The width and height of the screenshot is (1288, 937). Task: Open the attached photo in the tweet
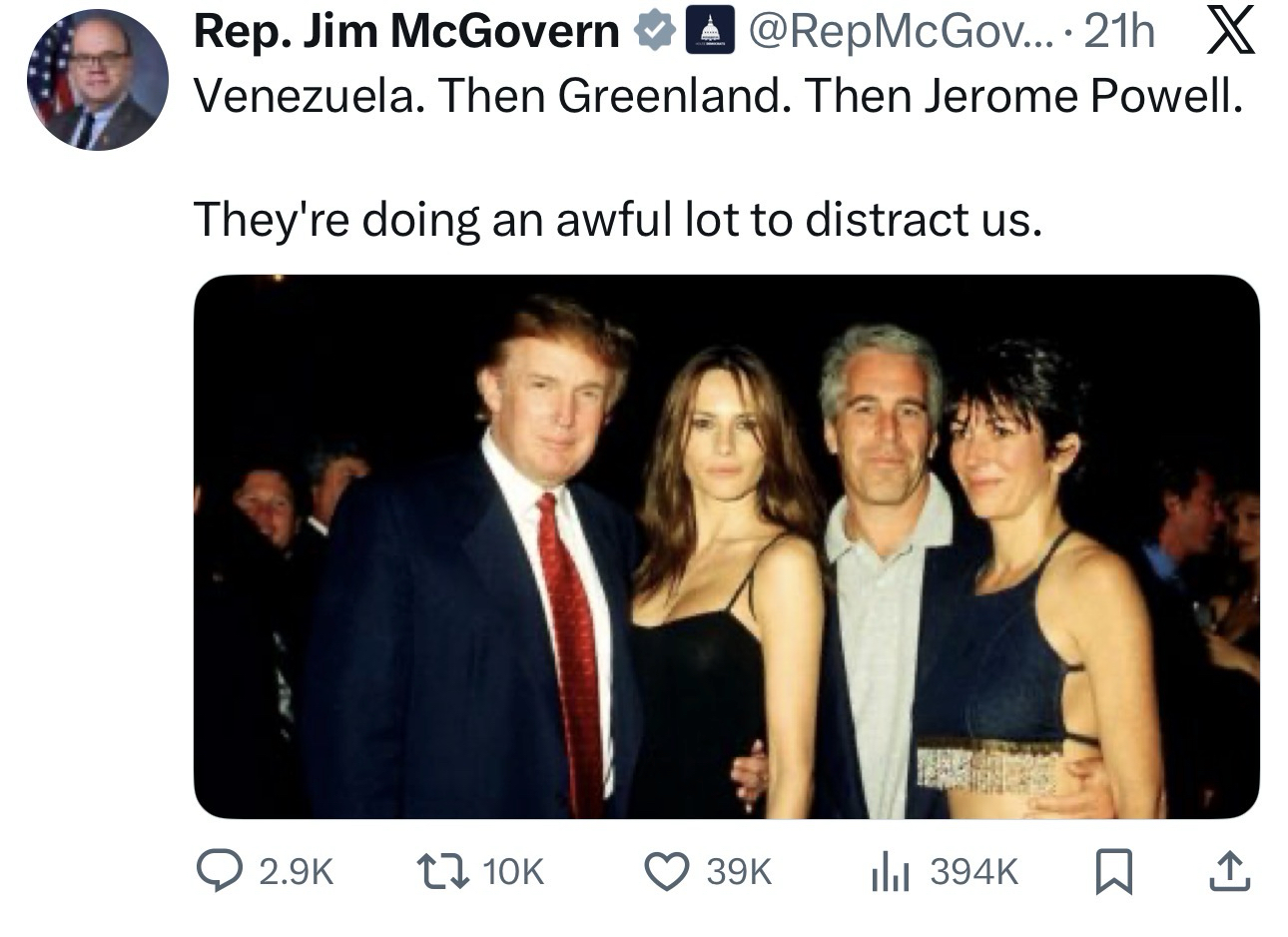[x=726, y=546]
